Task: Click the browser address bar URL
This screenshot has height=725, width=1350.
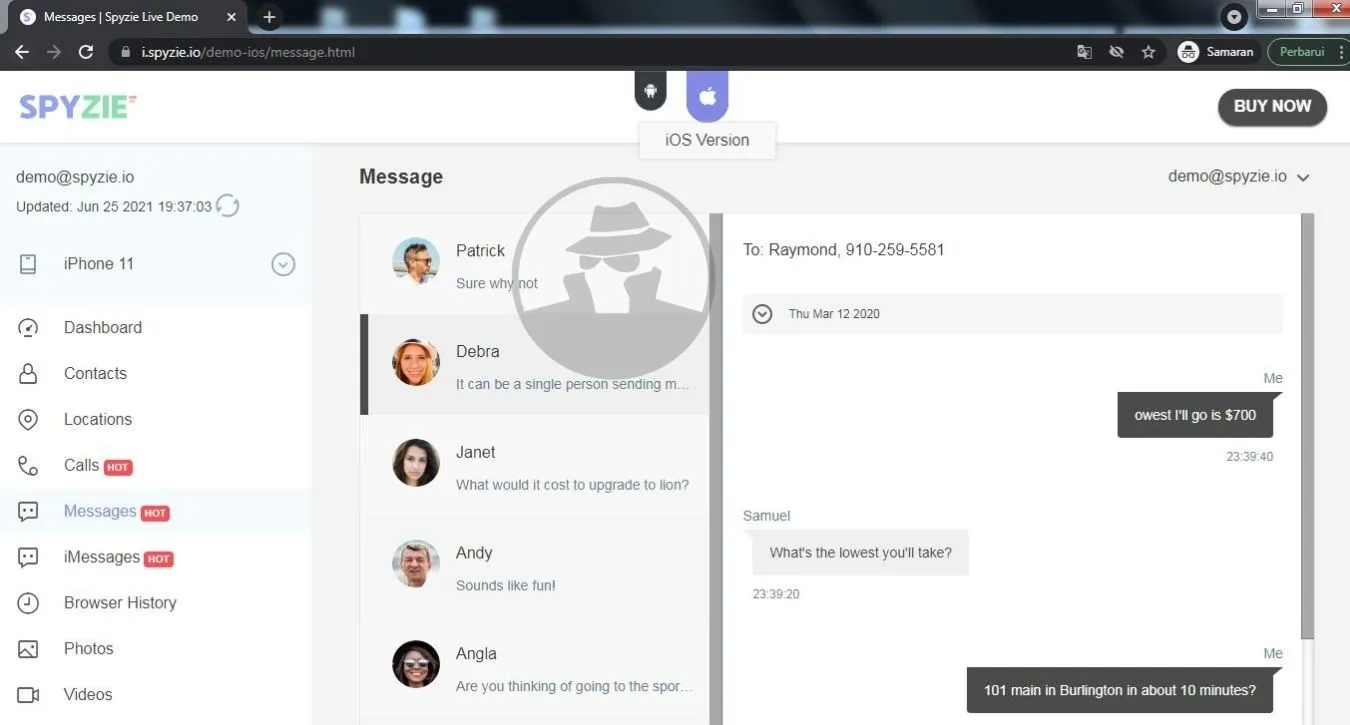Action: point(248,52)
